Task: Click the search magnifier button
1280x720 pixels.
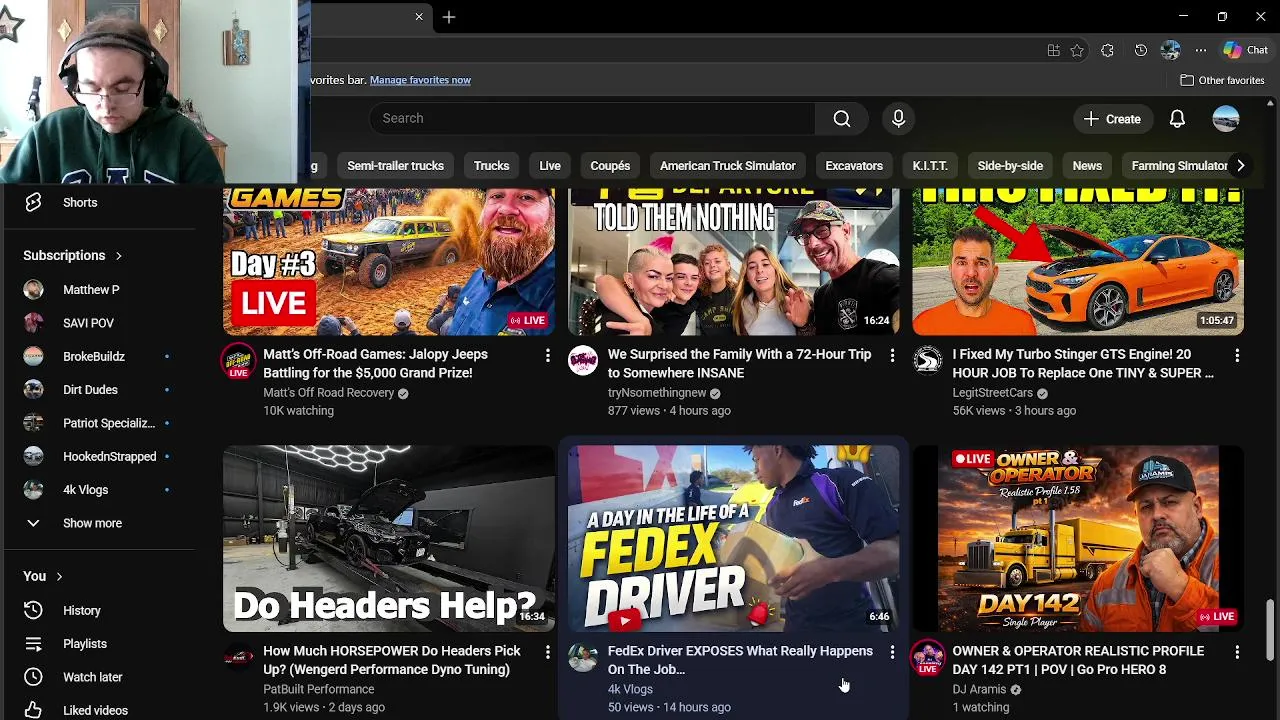Action: 842,118
